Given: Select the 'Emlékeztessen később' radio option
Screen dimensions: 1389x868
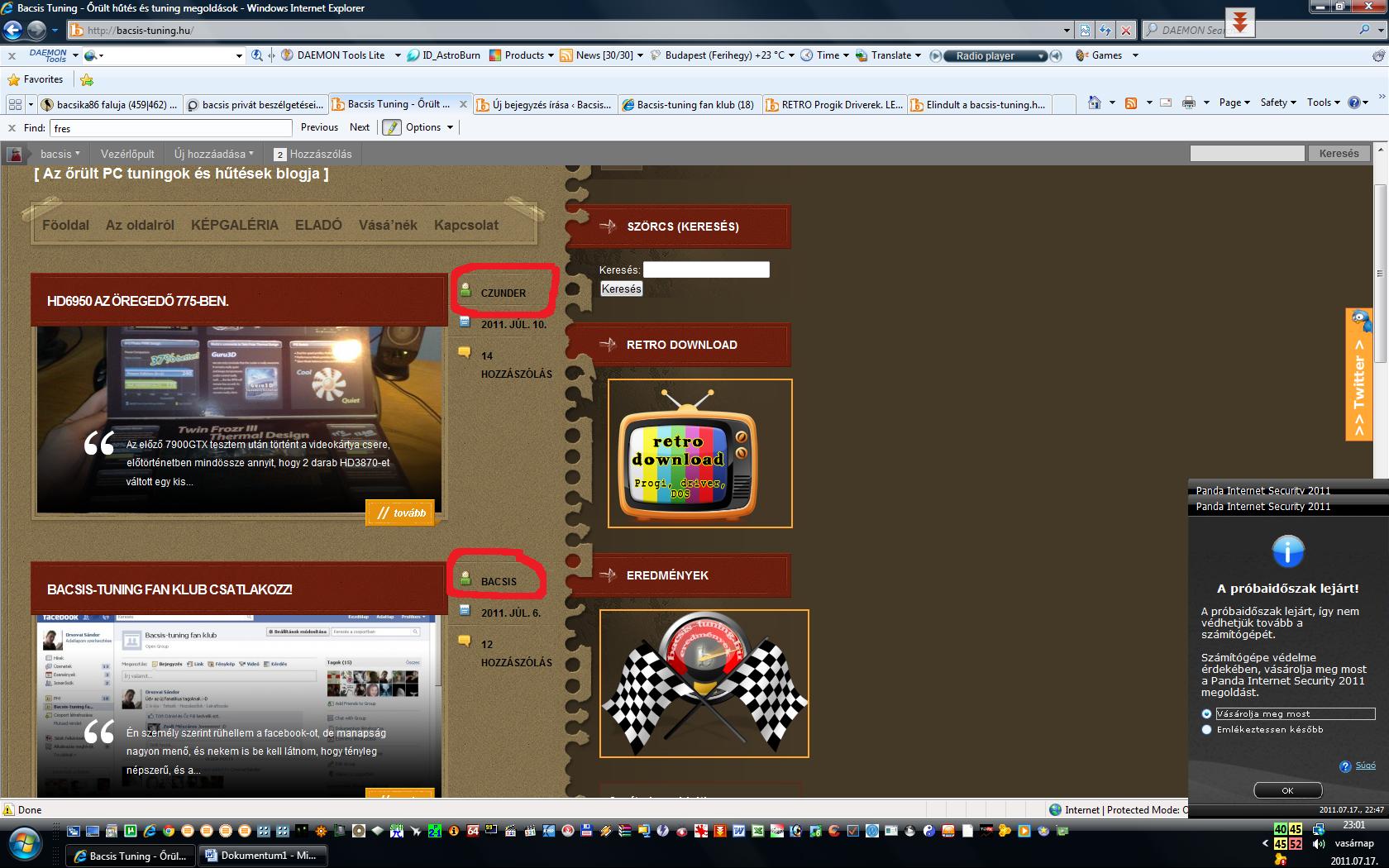Looking at the screenshot, I should [1206, 729].
